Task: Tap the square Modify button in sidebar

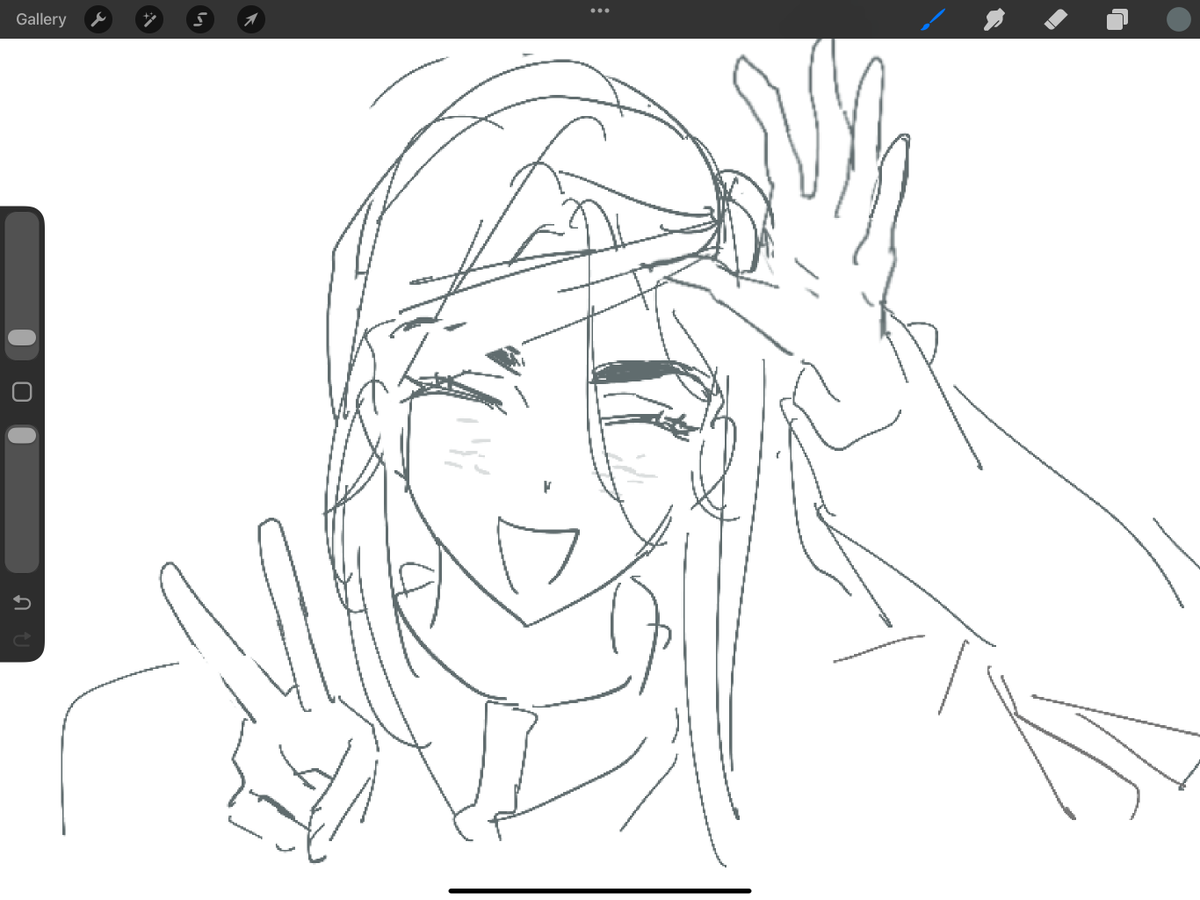Action: point(22,392)
